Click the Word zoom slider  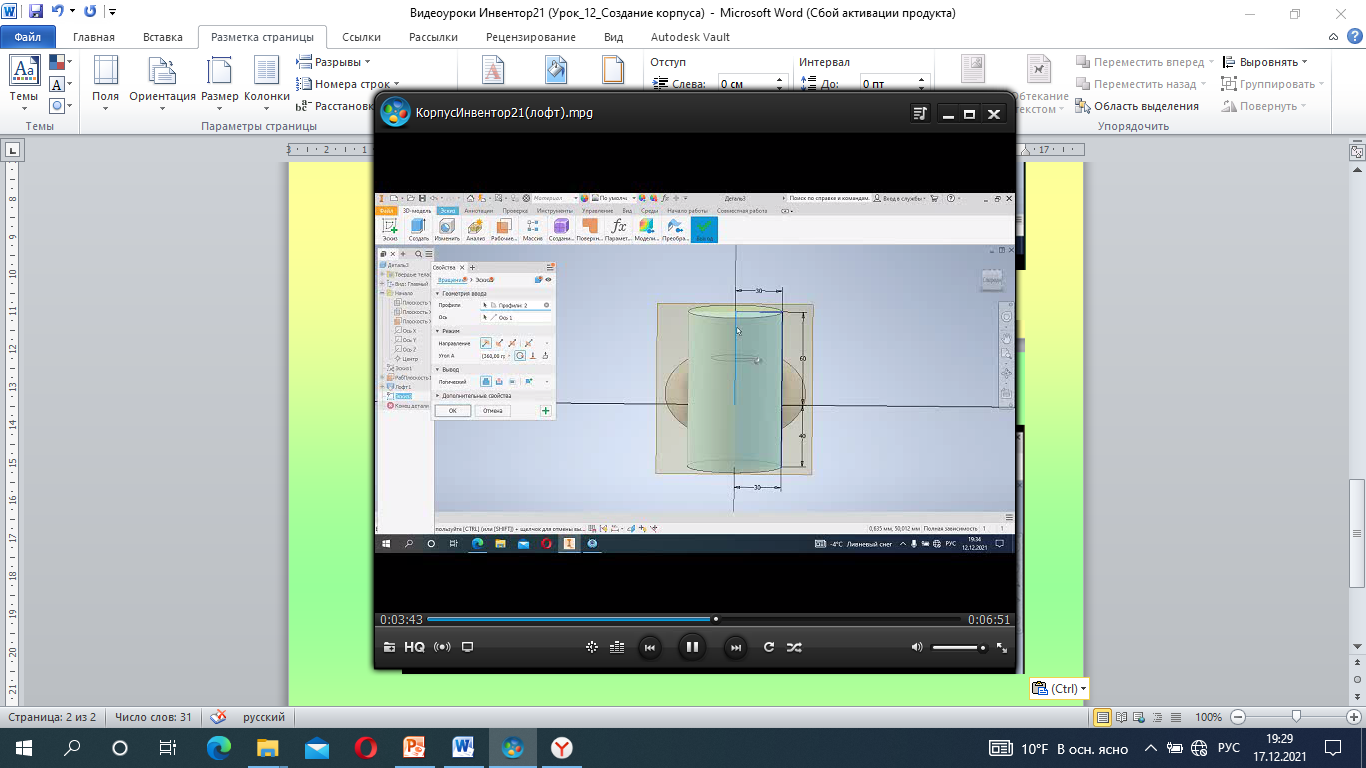point(1296,717)
